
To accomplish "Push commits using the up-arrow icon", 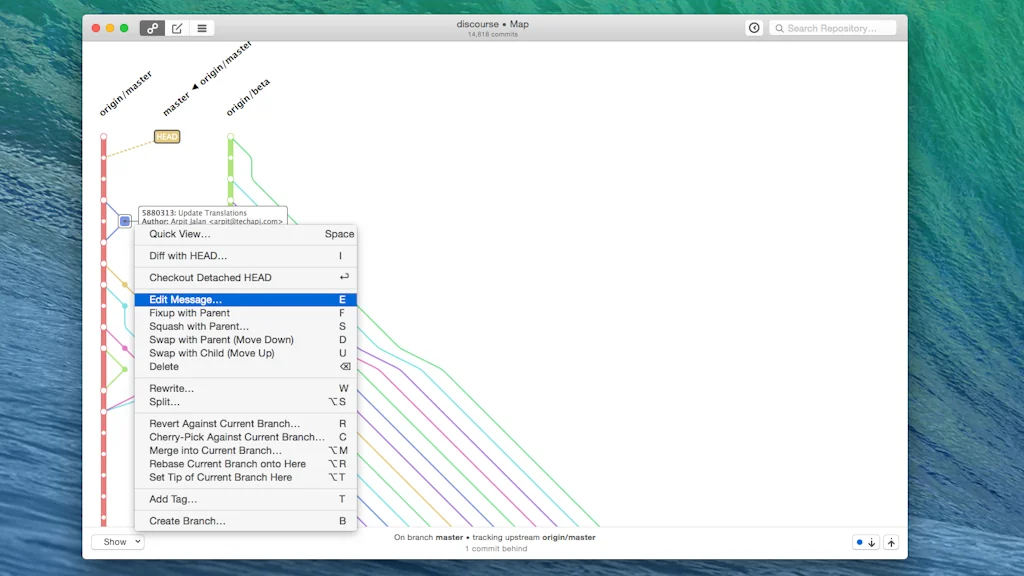I will (891, 541).
